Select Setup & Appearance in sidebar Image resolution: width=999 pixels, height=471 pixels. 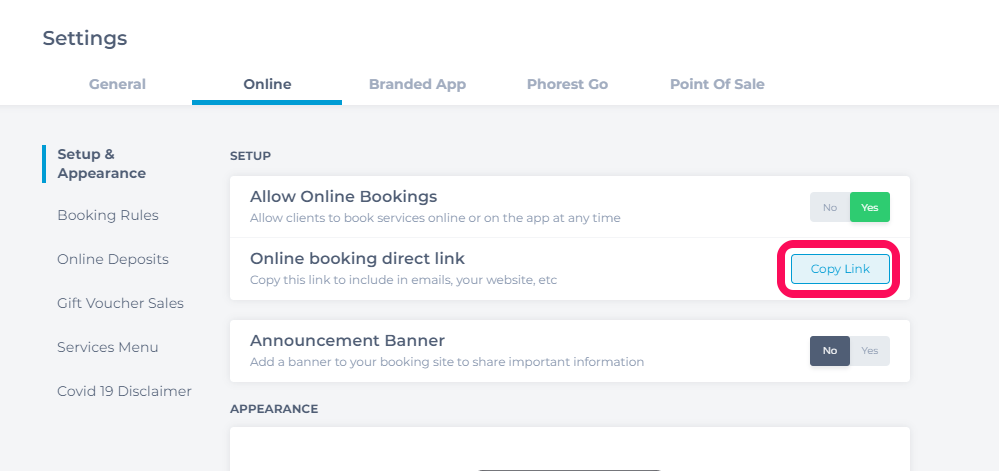pos(101,164)
